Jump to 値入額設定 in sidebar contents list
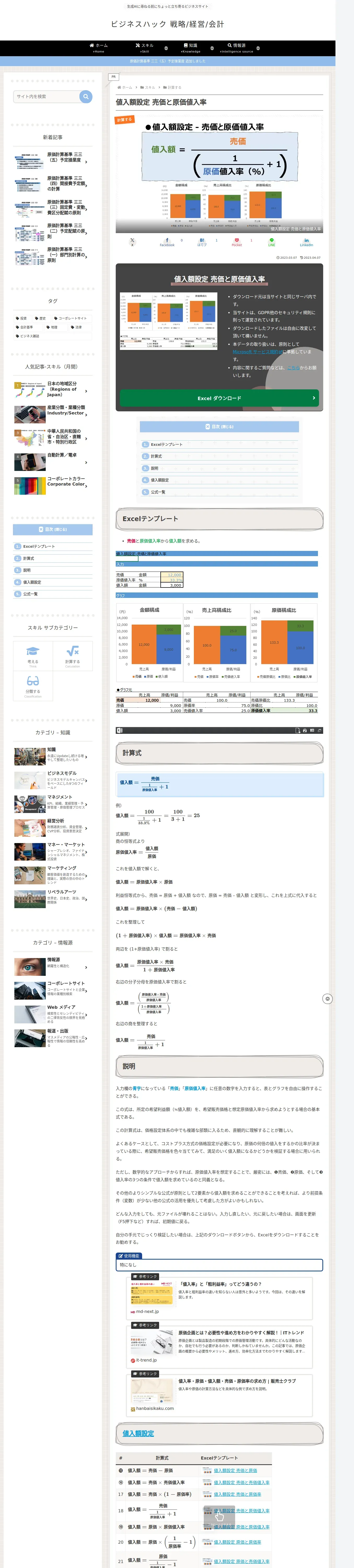 [x=32, y=582]
